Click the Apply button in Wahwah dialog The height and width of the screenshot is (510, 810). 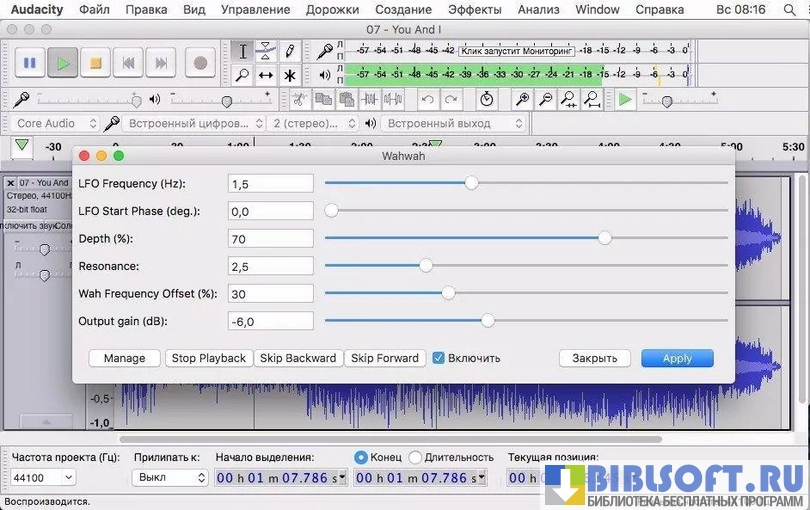click(x=677, y=358)
